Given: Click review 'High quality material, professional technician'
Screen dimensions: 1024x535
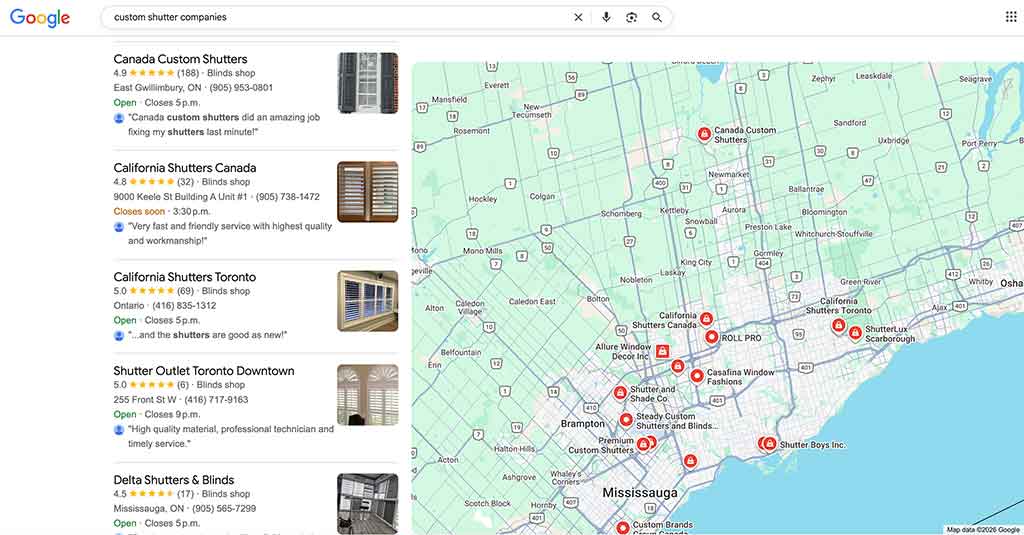Looking at the screenshot, I should point(231,436).
